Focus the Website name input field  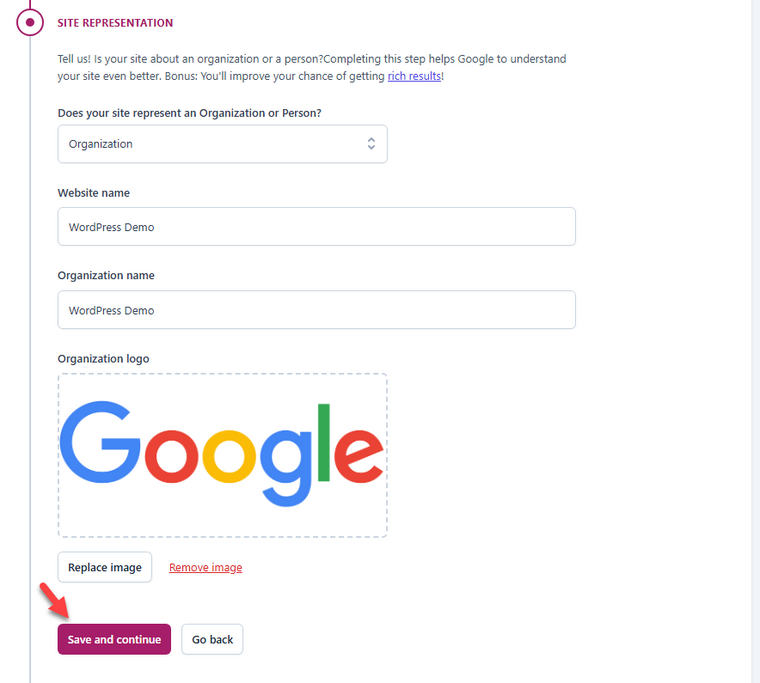tap(317, 227)
